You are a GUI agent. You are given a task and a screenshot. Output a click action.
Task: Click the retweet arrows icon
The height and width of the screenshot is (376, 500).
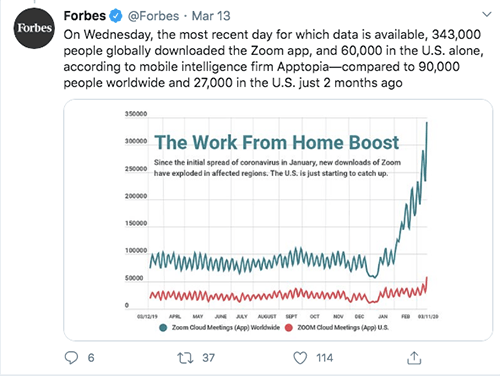coord(185,358)
